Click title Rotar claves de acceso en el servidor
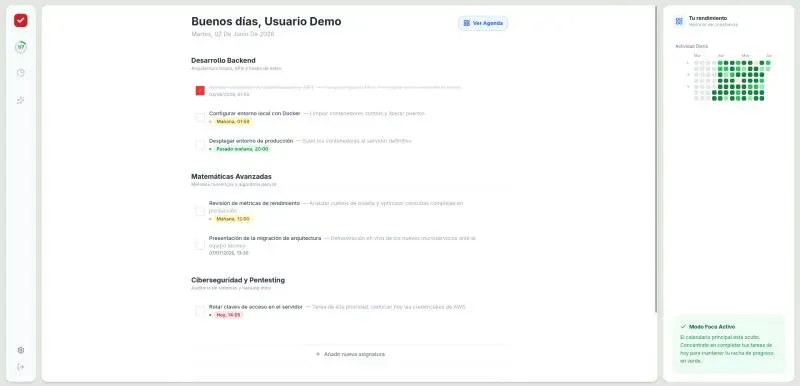Image resolution: width=800 pixels, height=386 pixels. click(x=256, y=307)
